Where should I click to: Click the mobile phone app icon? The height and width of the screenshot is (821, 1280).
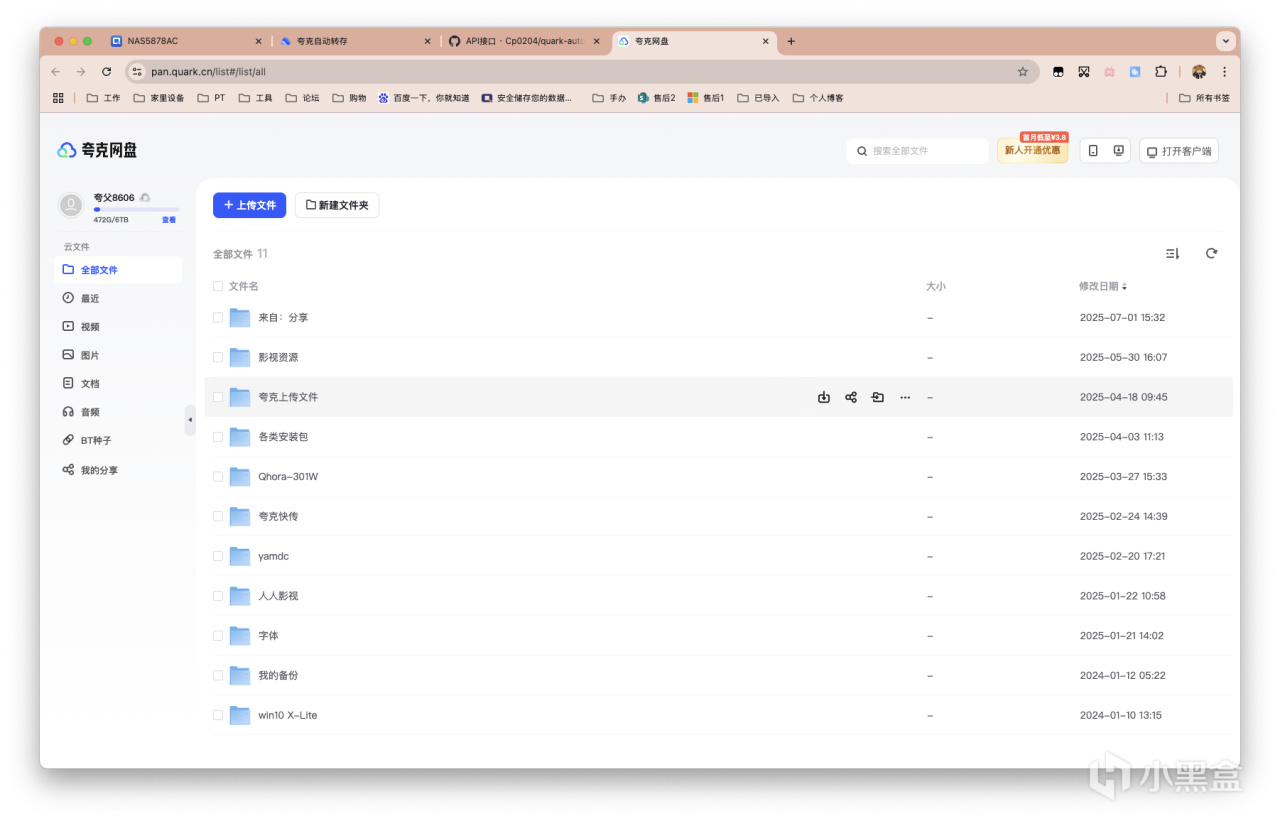click(1093, 151)
